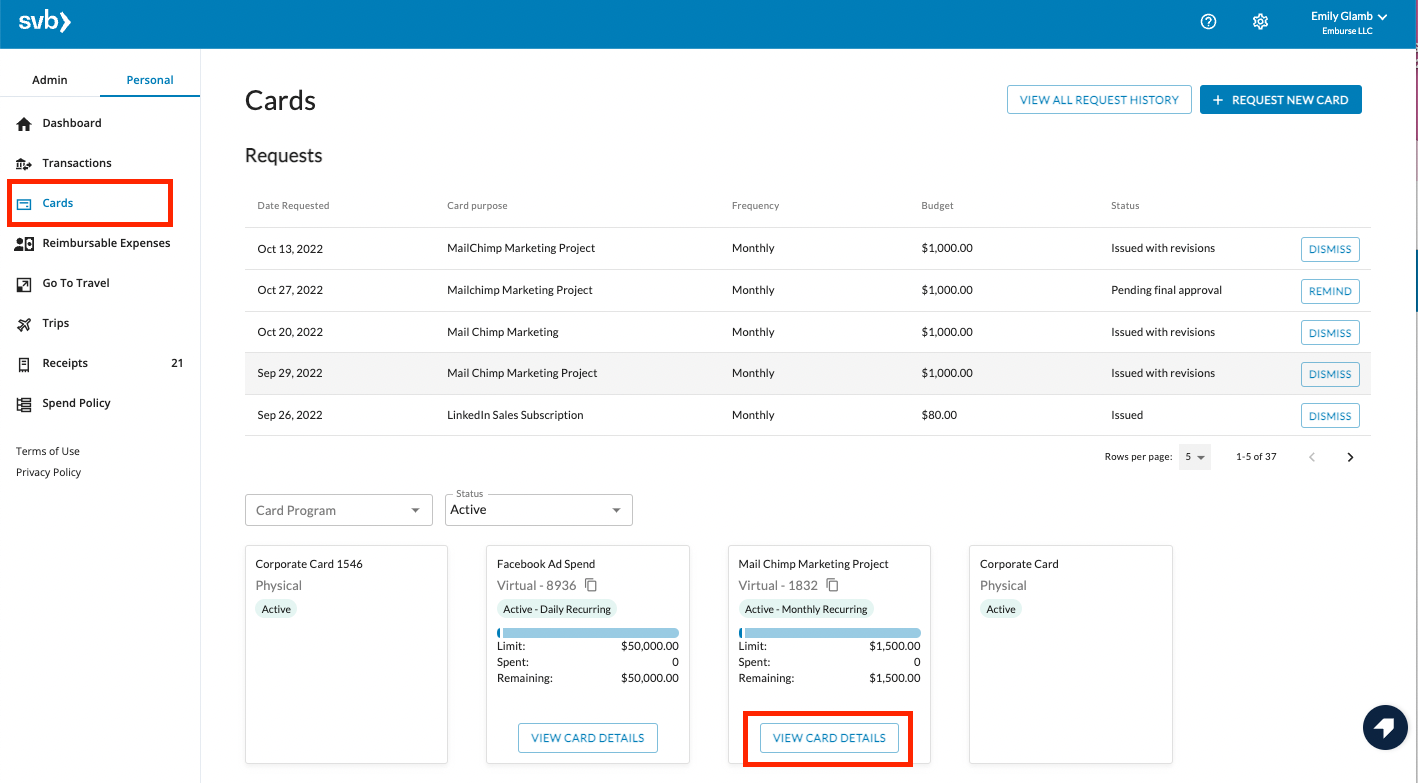This screenshot has width=1418, height=783.
Task: Go to previous page of requests
Action: [x=1312, y=457]
